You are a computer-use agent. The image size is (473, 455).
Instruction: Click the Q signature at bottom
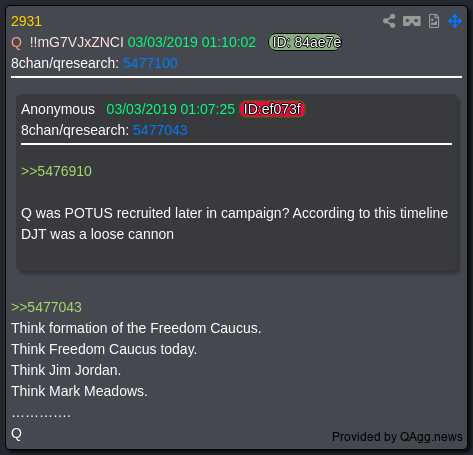tap(16, 434)
